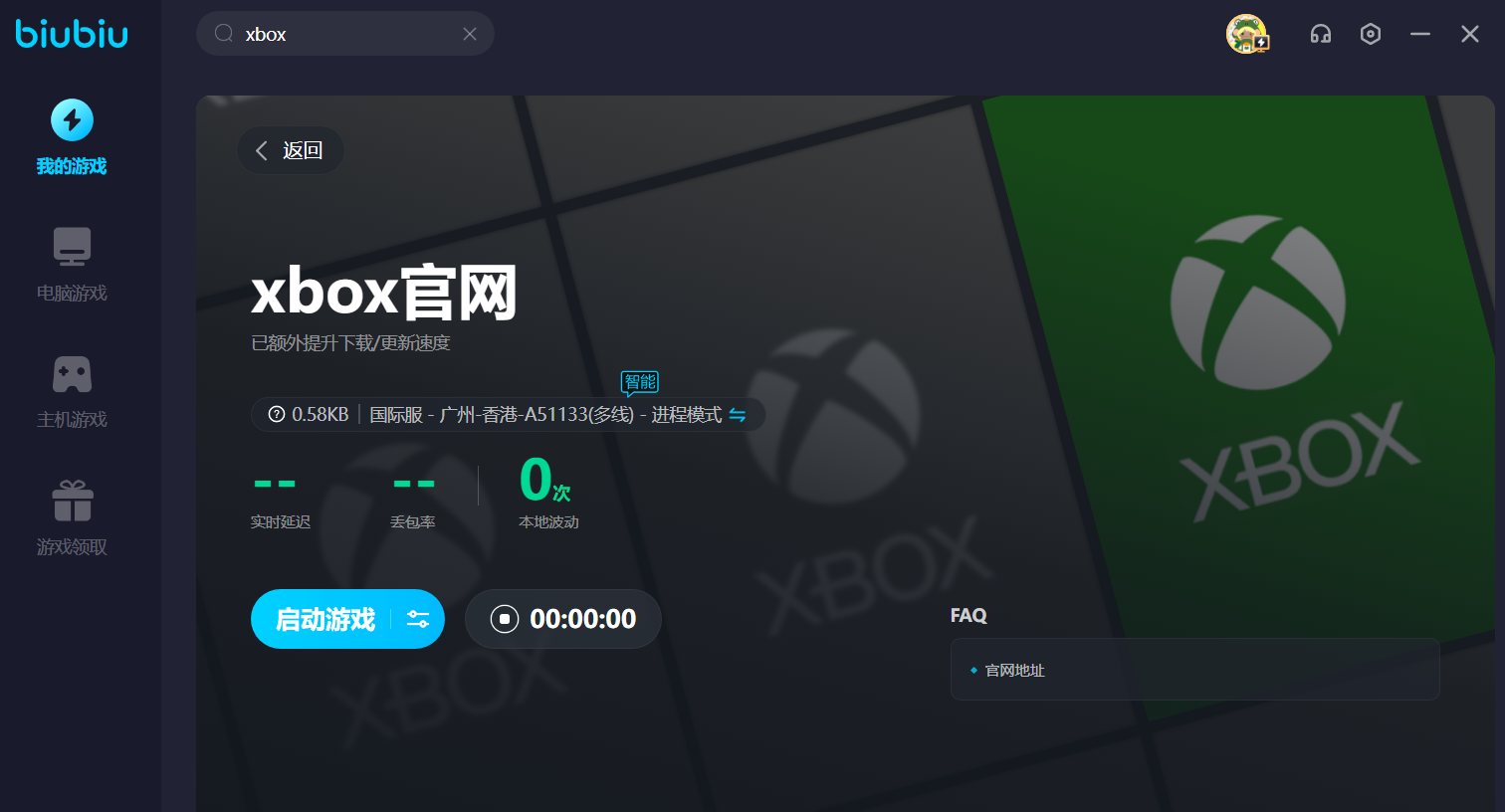Screen dimensions: 1505x812
Task: Click the 00:00:00 timer text
Action: tap(583, 619)
